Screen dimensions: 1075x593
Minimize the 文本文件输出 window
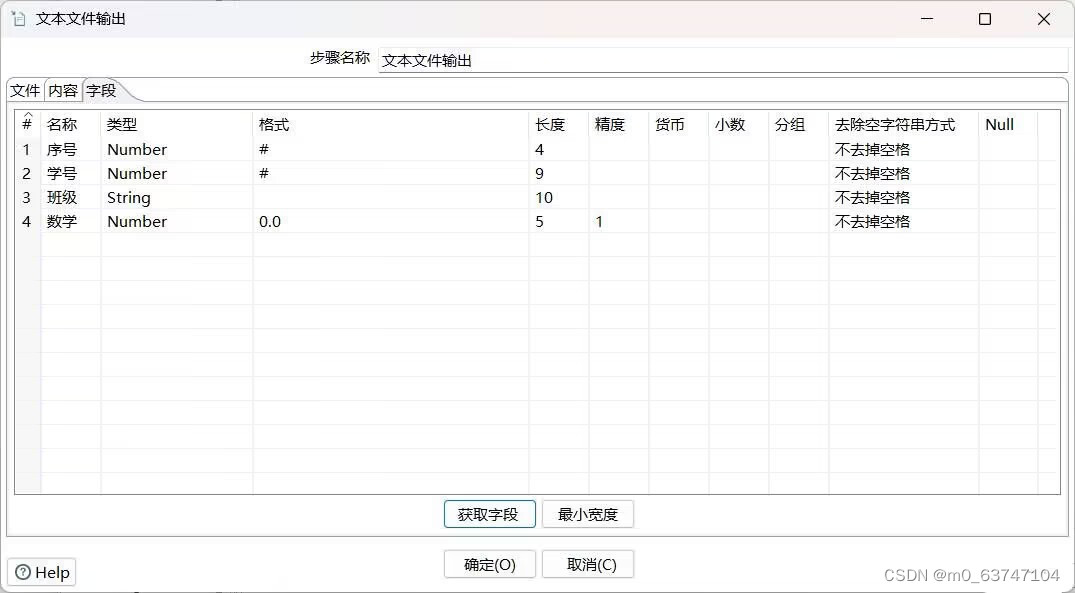coord(926,19)
